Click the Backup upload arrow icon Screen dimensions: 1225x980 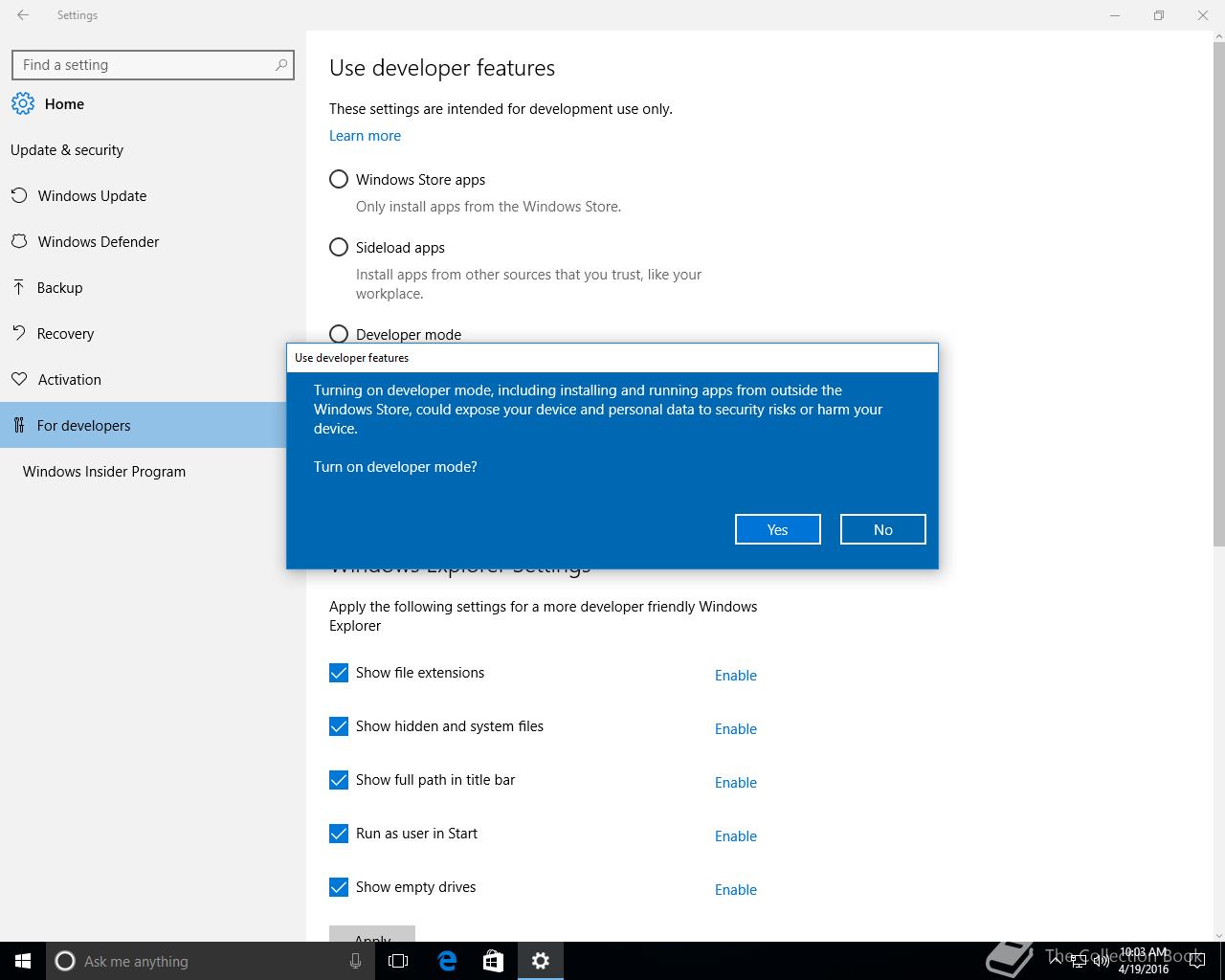pos(18,287)
